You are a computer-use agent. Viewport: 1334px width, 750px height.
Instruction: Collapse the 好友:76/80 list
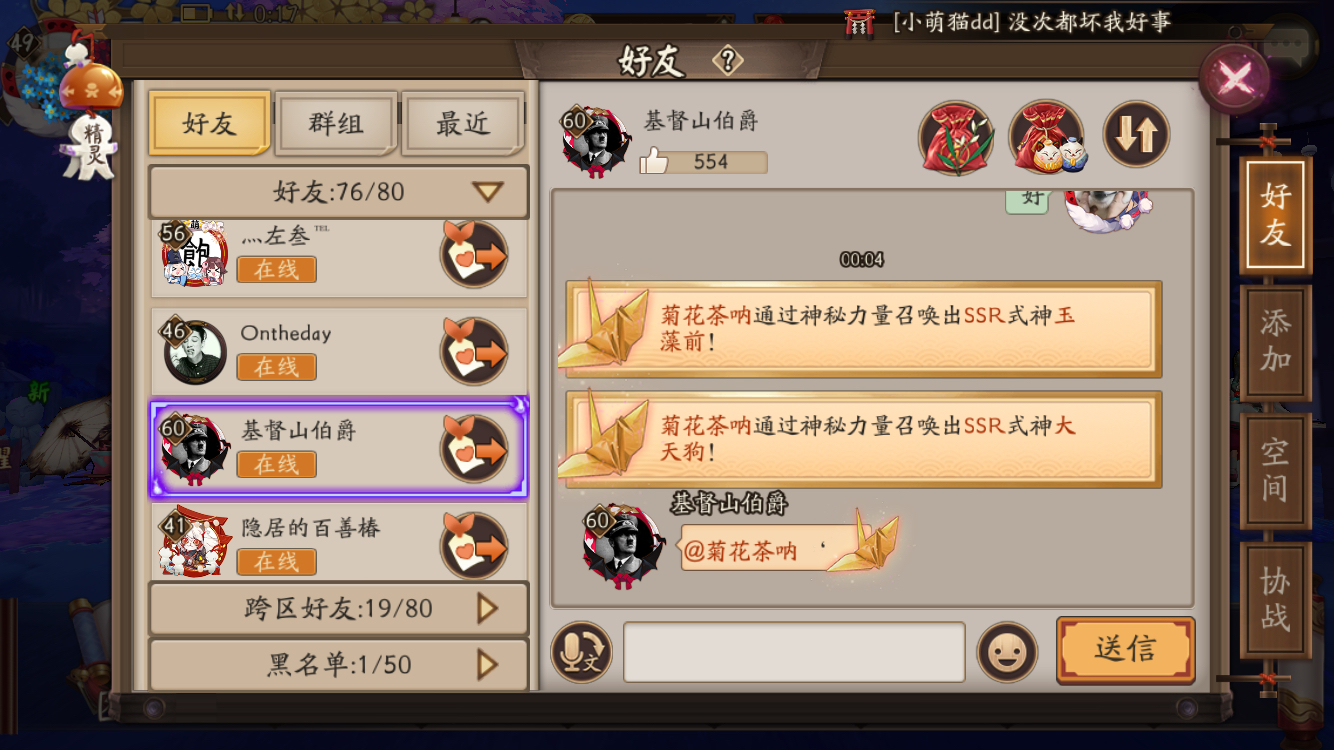[x=338, y=192]
